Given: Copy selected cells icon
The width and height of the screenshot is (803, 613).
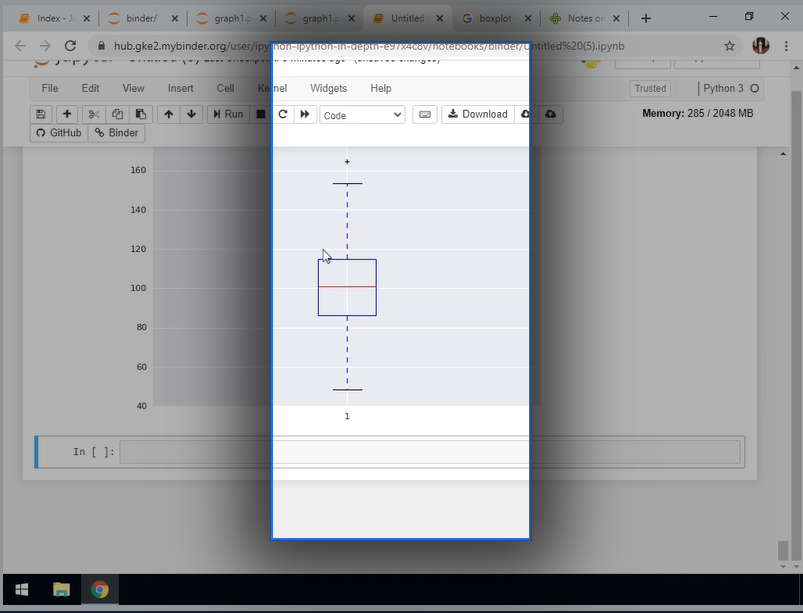Looking at the screenshot, I should [117, 114].
